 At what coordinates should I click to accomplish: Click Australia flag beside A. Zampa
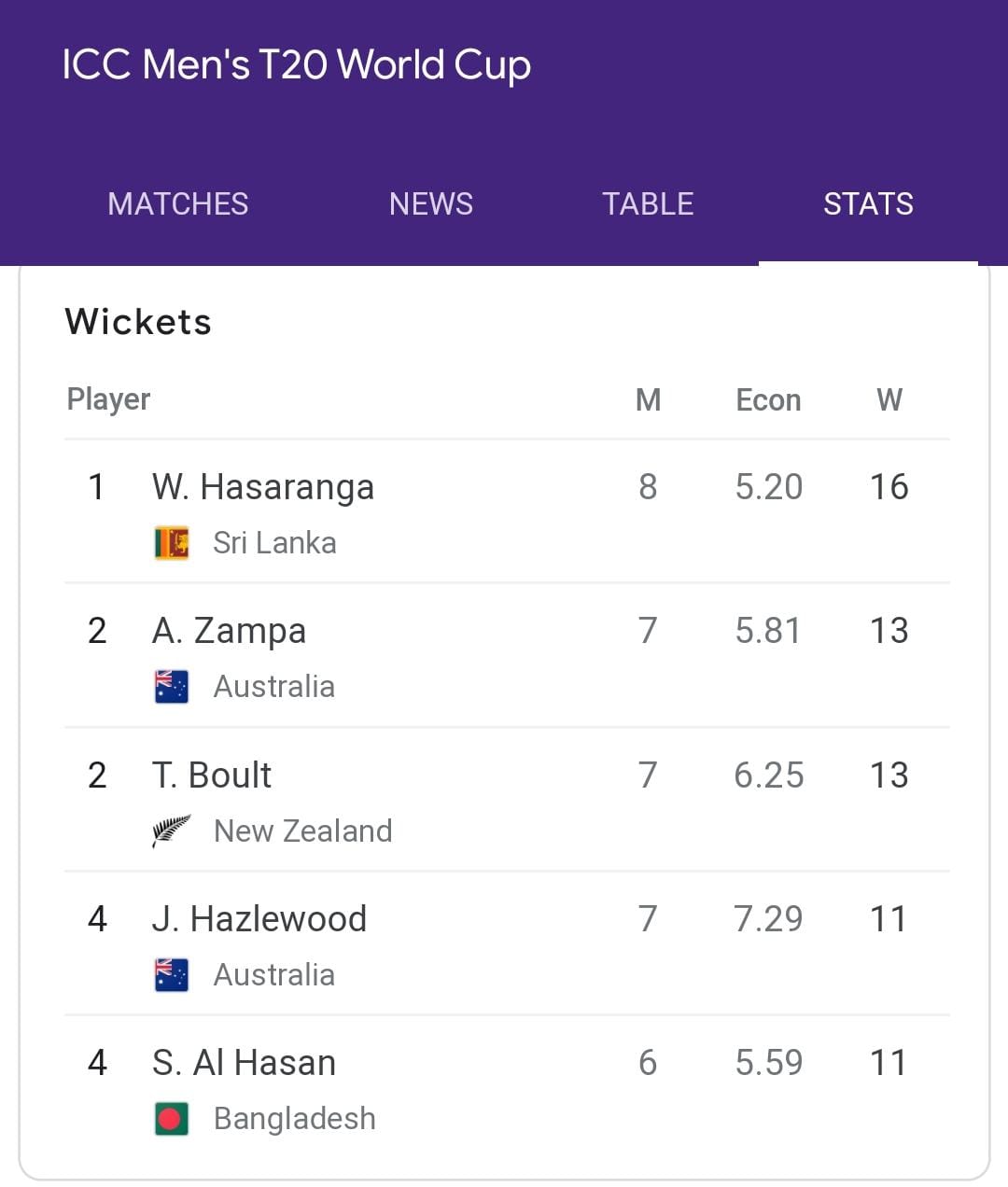pos(172,686)
